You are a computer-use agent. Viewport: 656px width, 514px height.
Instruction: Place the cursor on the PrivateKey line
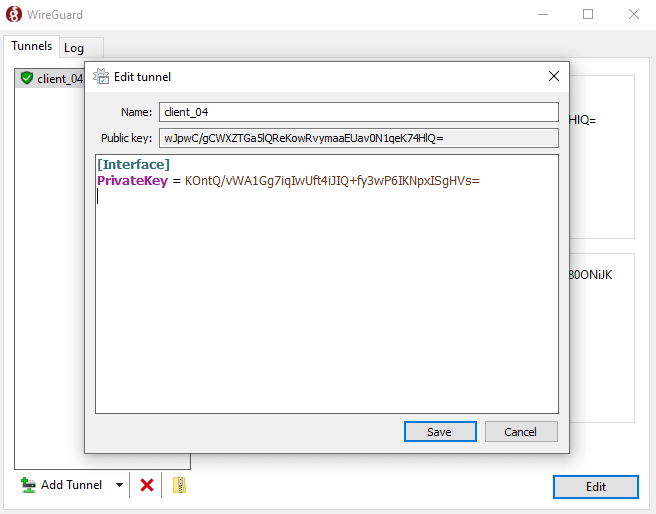click(x=288, y=181)
